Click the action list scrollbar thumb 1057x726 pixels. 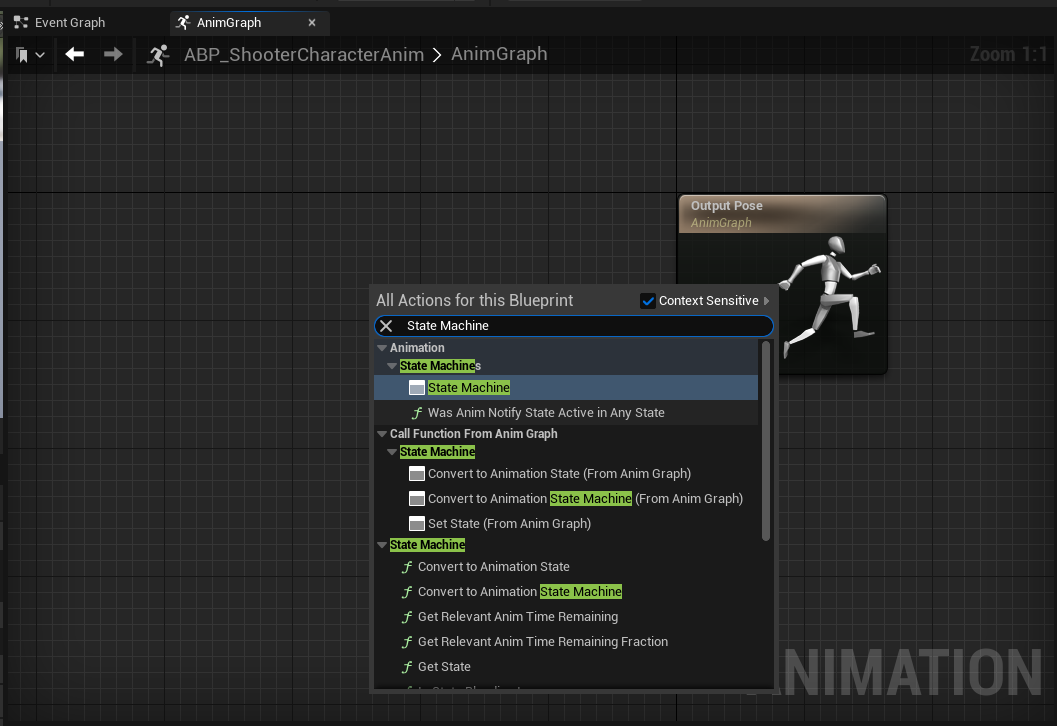coord(766,441)
